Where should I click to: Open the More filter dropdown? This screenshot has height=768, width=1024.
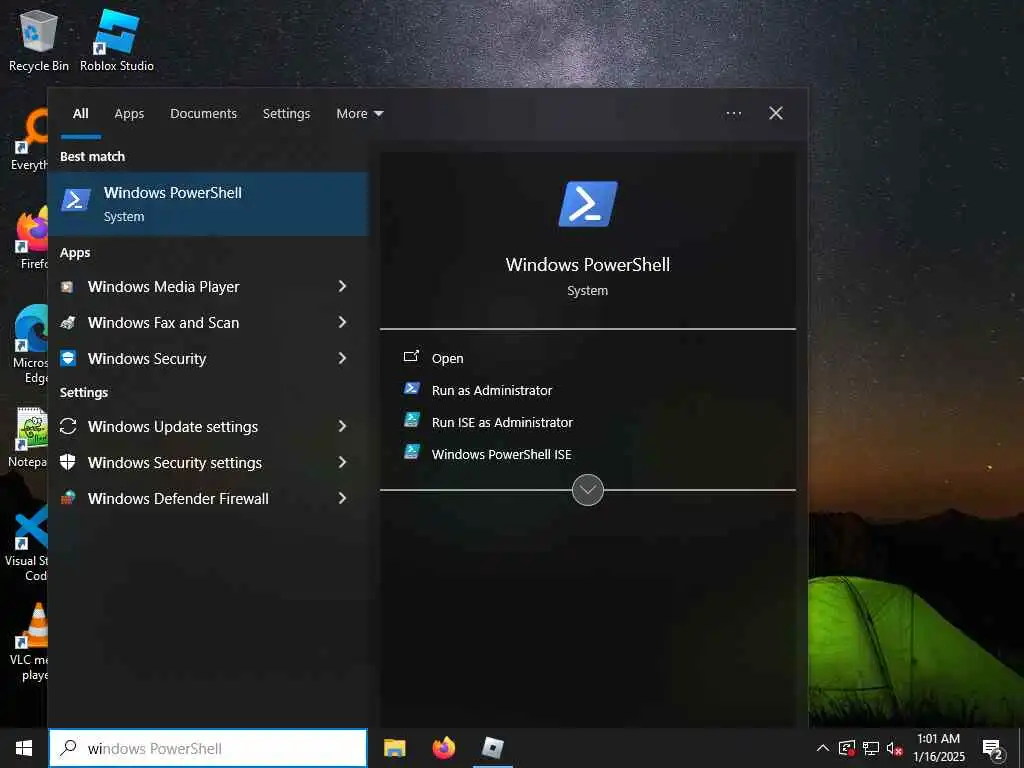(x=360, y=114)
